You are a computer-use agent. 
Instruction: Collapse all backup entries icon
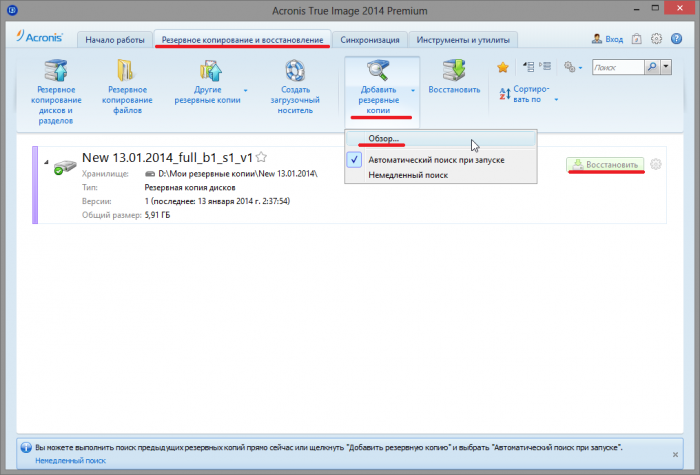click(529, 67)
